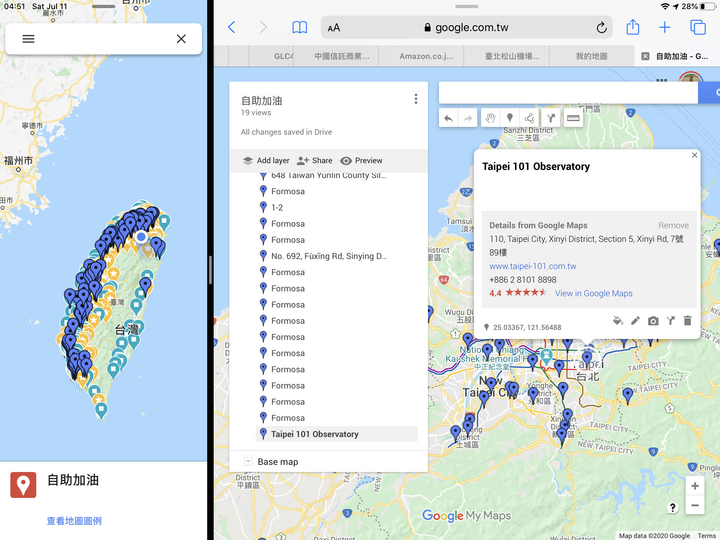Show all Safari tabs overview
Screen dimensions: 720x540
(698, 28)
